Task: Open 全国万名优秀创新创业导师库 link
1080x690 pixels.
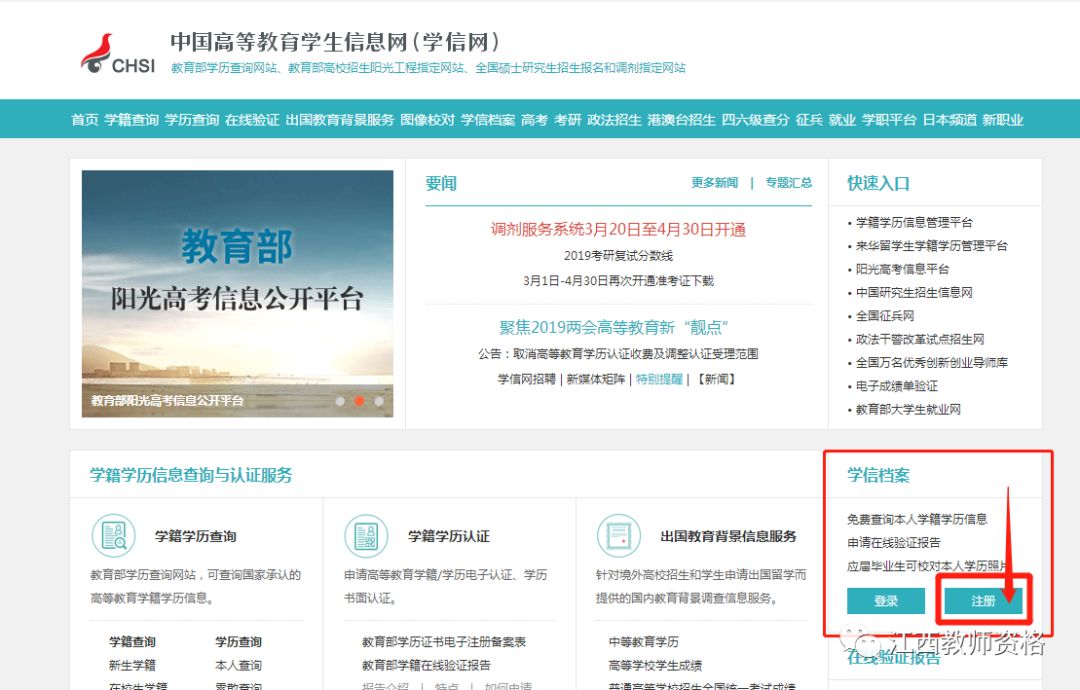Action: point(931,363)
